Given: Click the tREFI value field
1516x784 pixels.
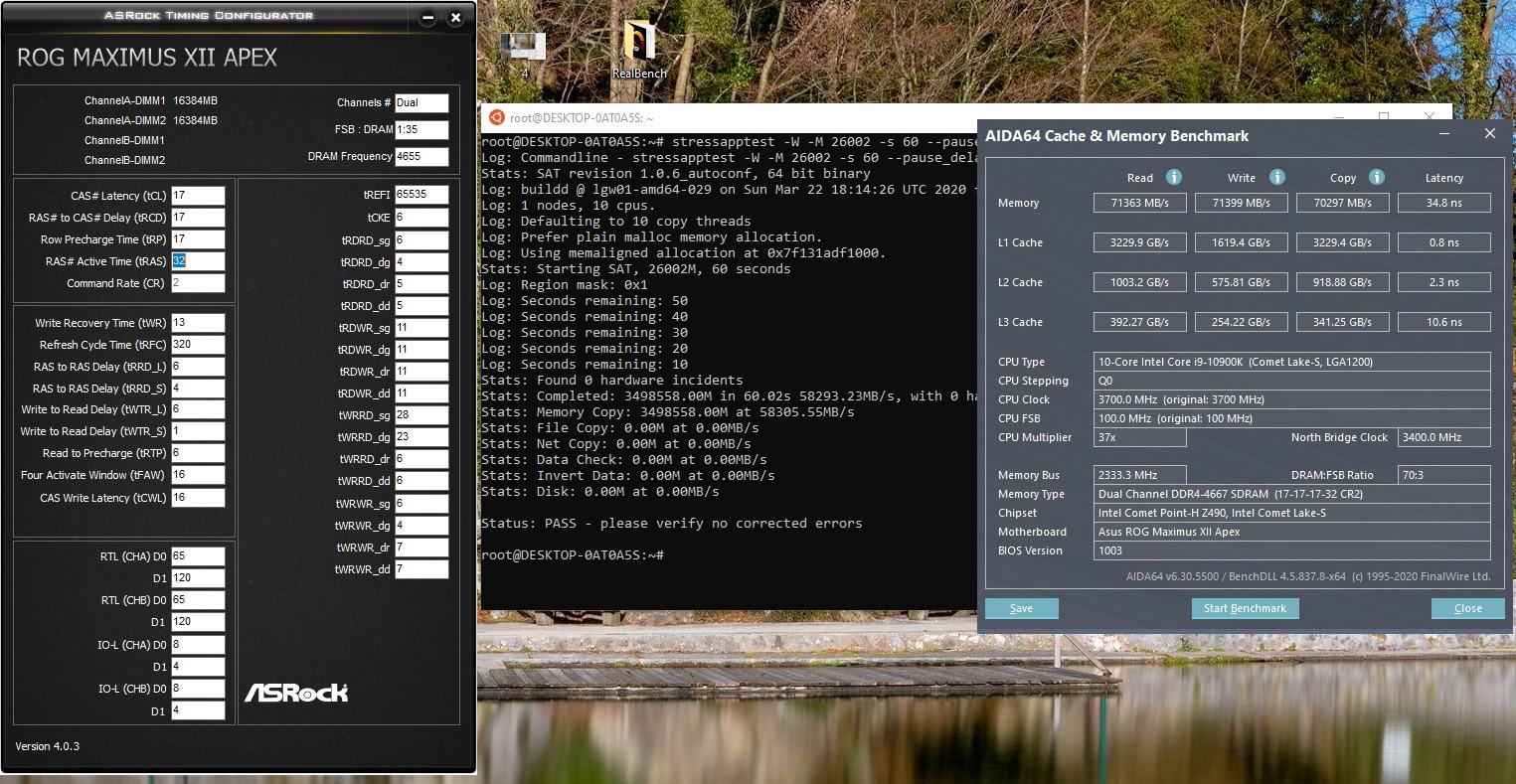Looking at the screenshot, I should pyautogui.click(x=421, y=195).
